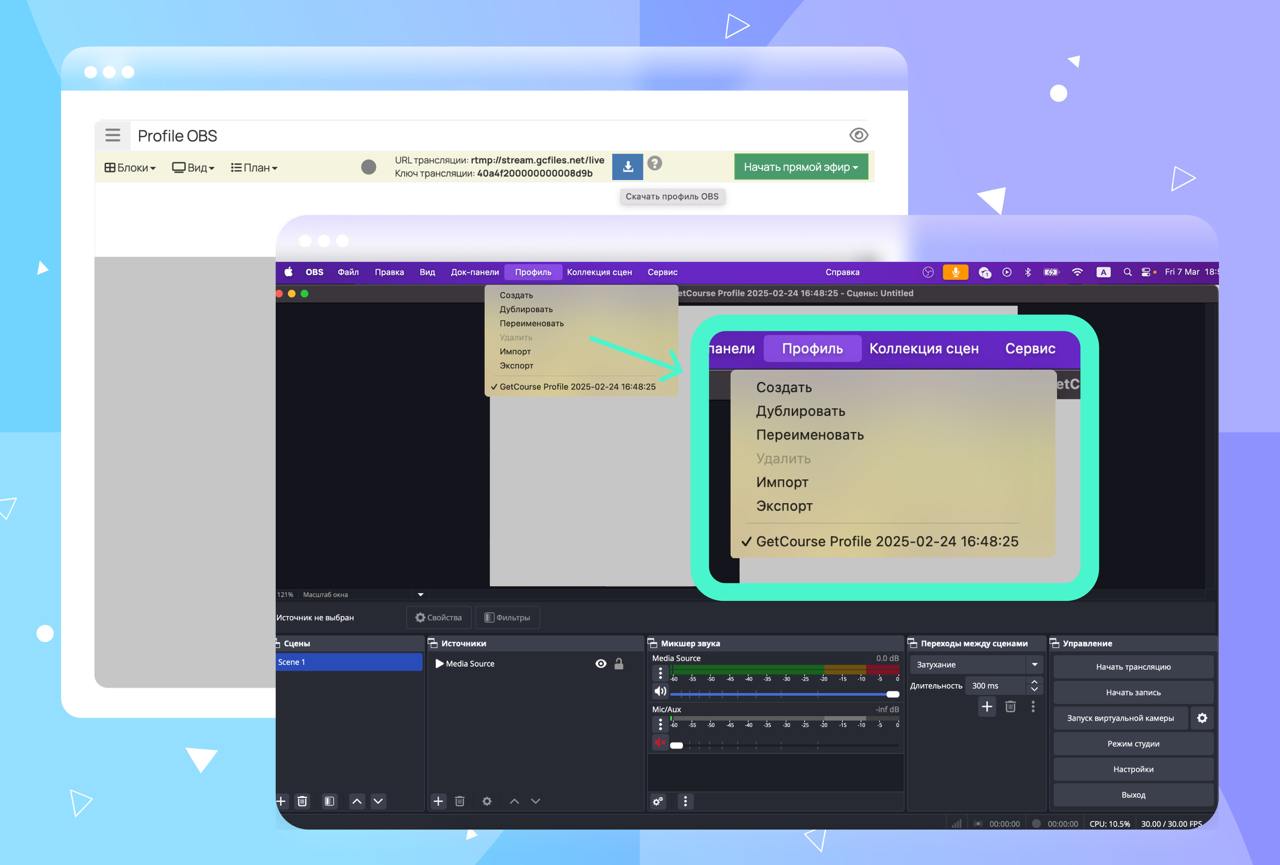
Task: Open scene filters icon in Scenes panel
Action: [329, 801]
